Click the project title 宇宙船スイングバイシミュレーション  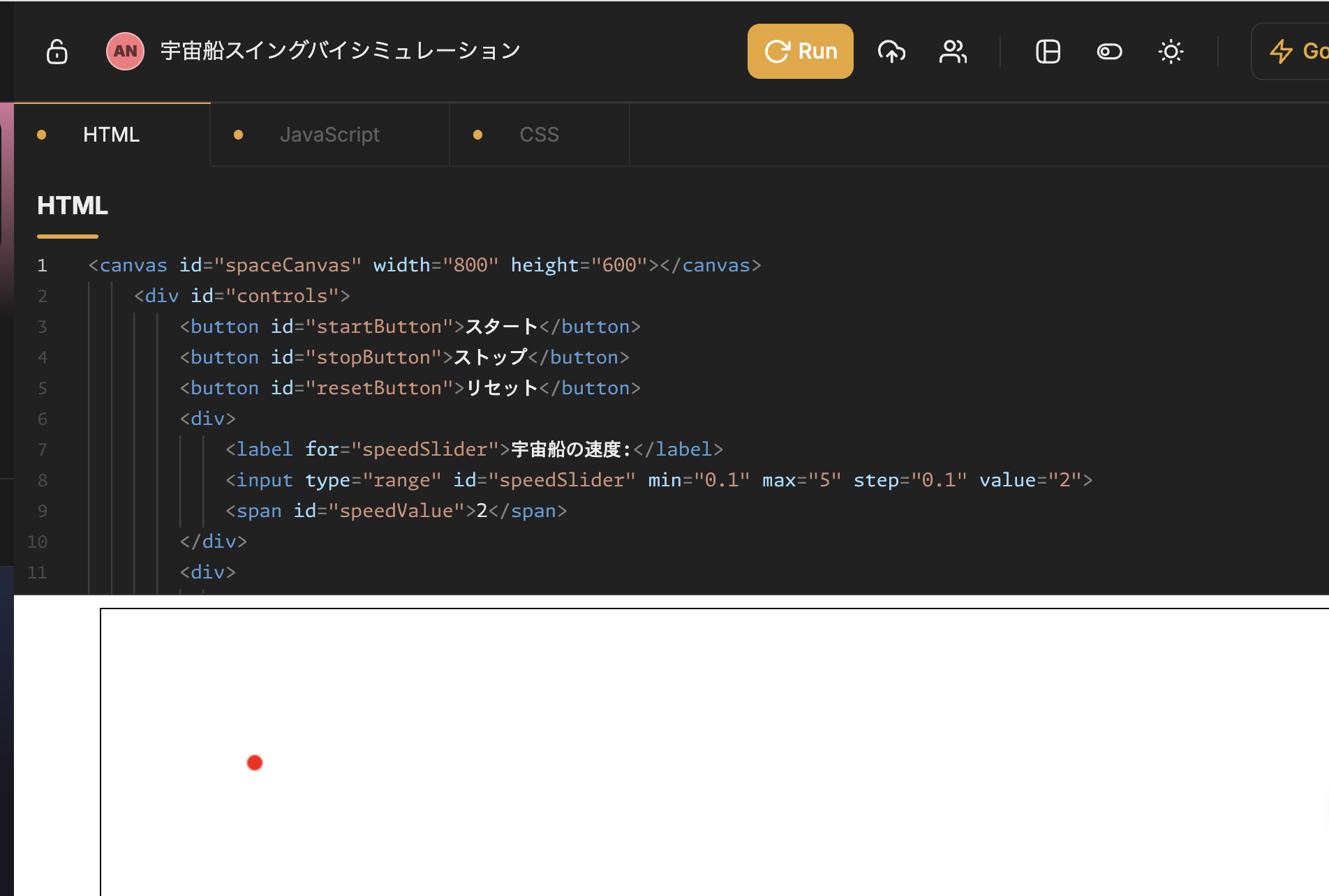(x=341, y=51)
